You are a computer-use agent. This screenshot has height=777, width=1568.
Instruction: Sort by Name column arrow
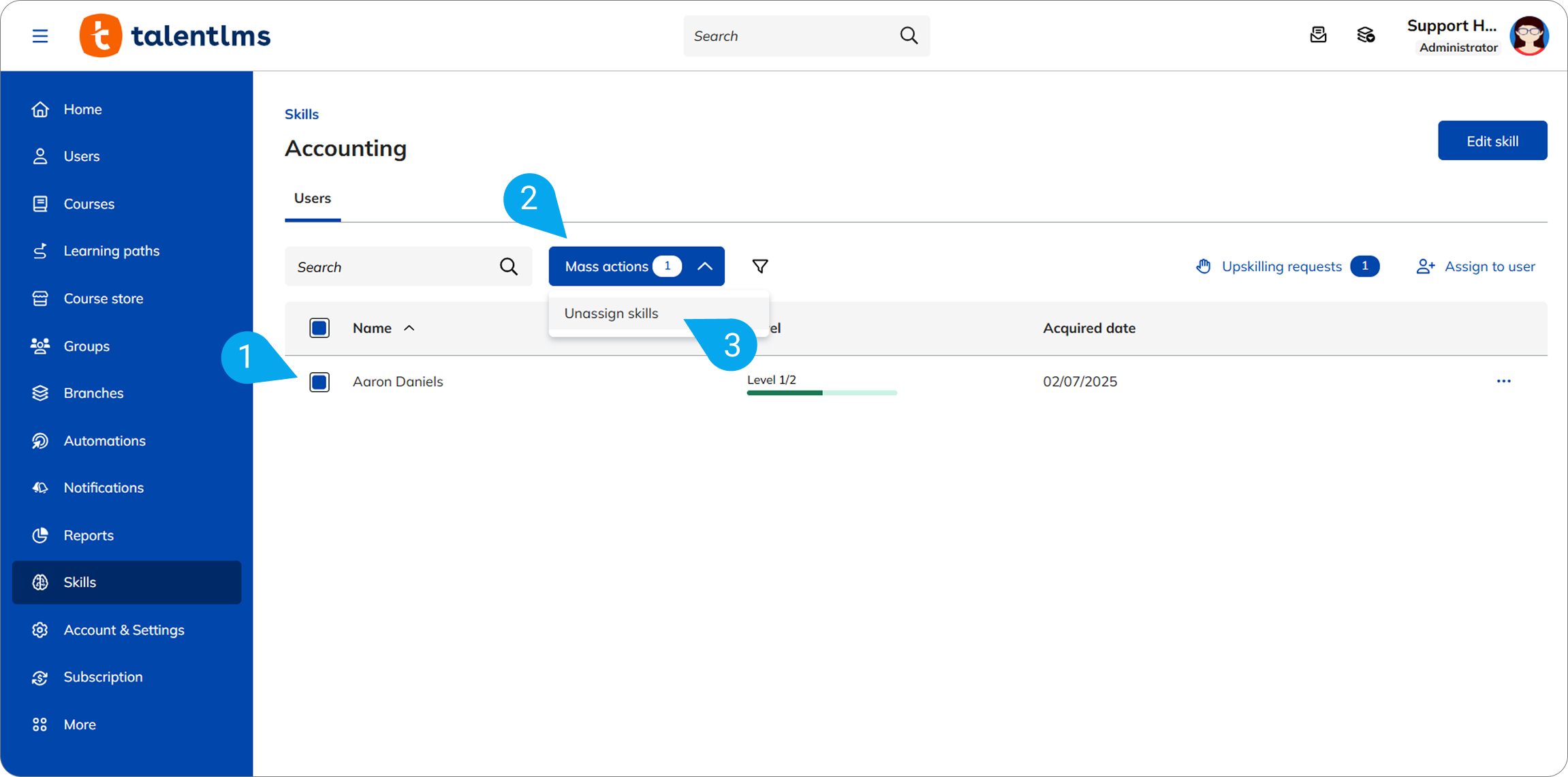[x=409, y=329]
